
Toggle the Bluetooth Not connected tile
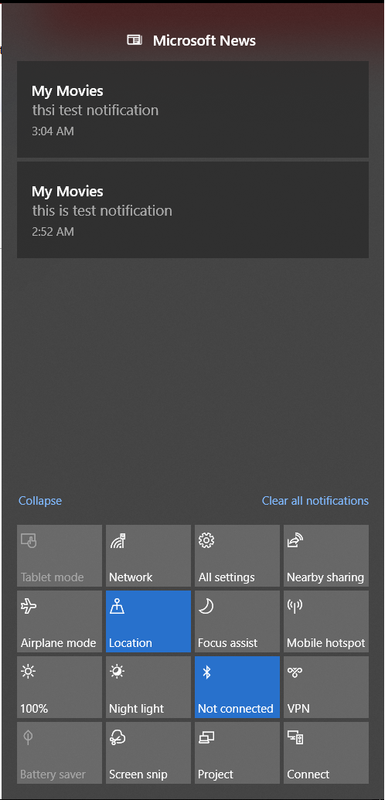[x=237, y=687]
